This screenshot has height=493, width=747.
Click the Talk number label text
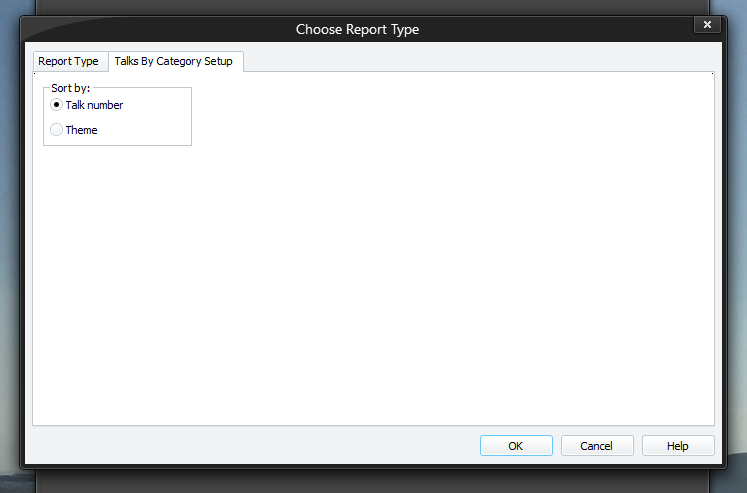click(x=94, y=105)
